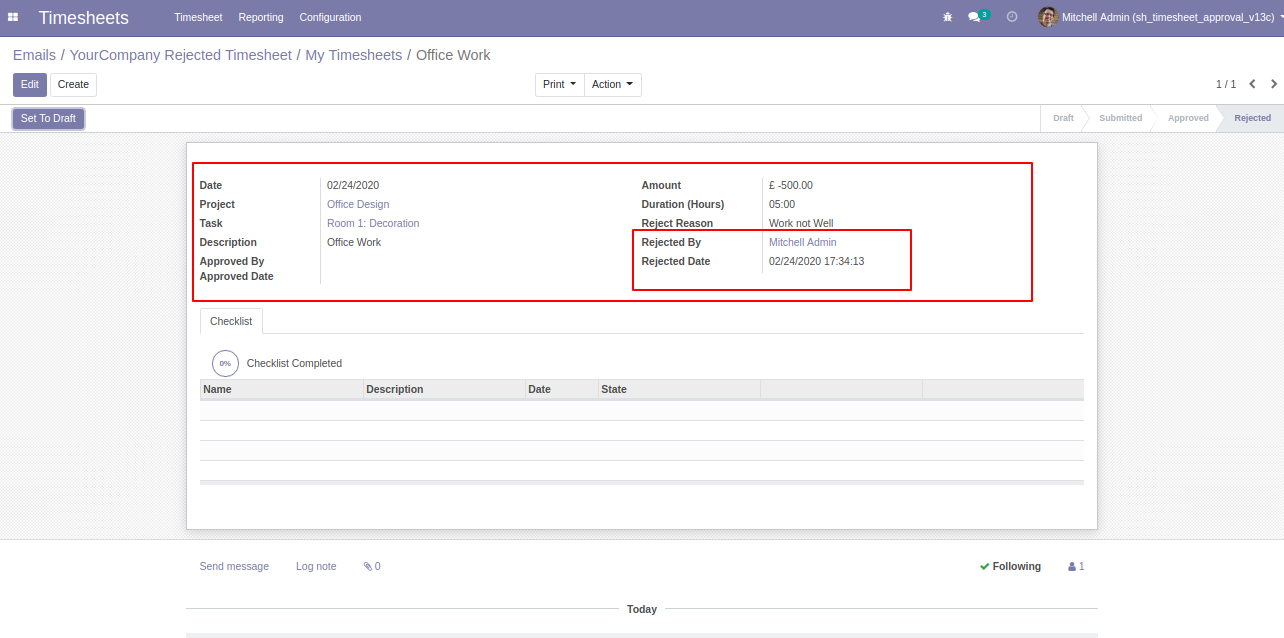The image size is (1284, 638).
Task: Click the 0% checklist progress circle
Action: [225, 363]
